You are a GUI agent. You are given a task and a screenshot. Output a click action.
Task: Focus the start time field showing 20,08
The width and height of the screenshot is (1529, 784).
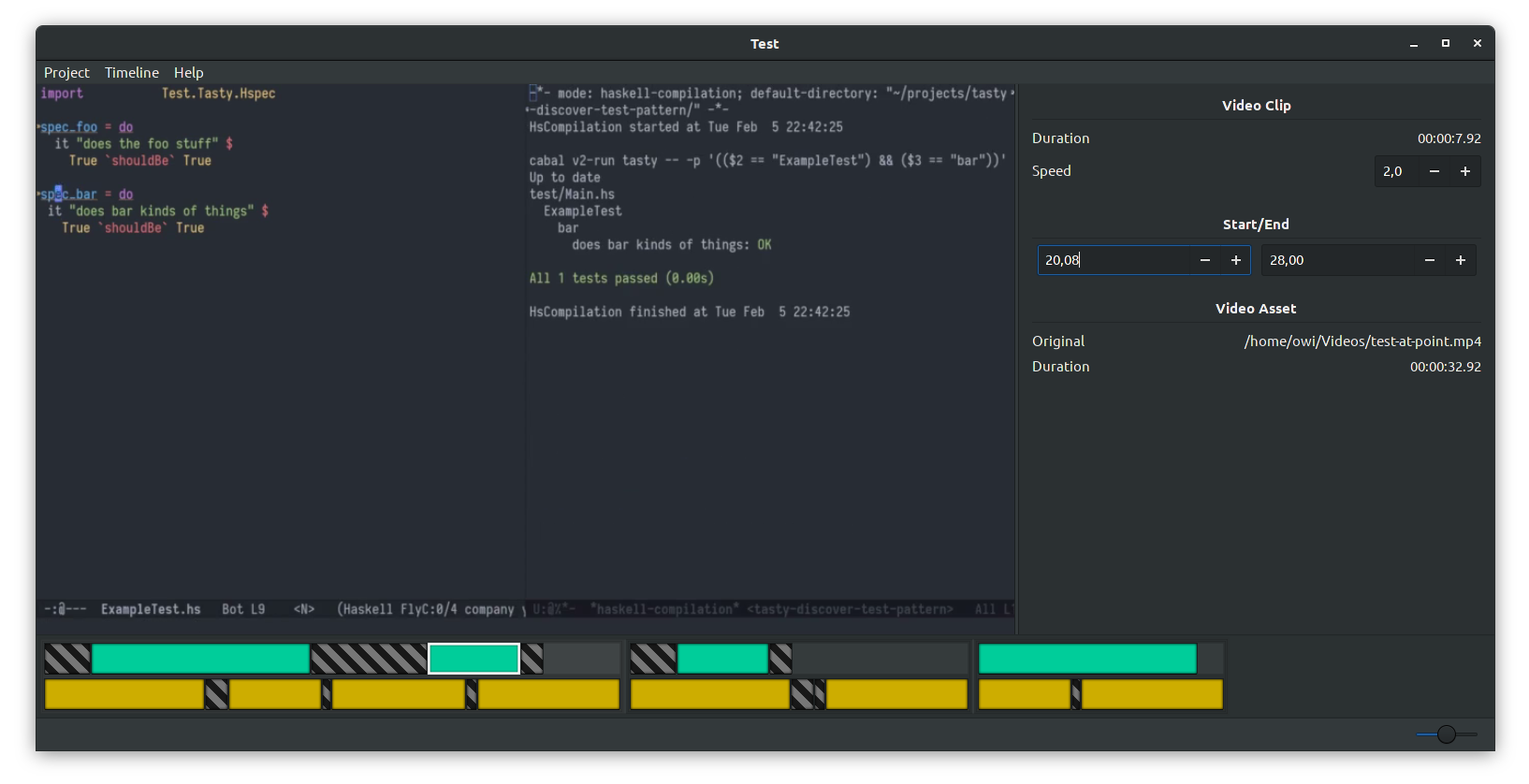[1112, 260]
